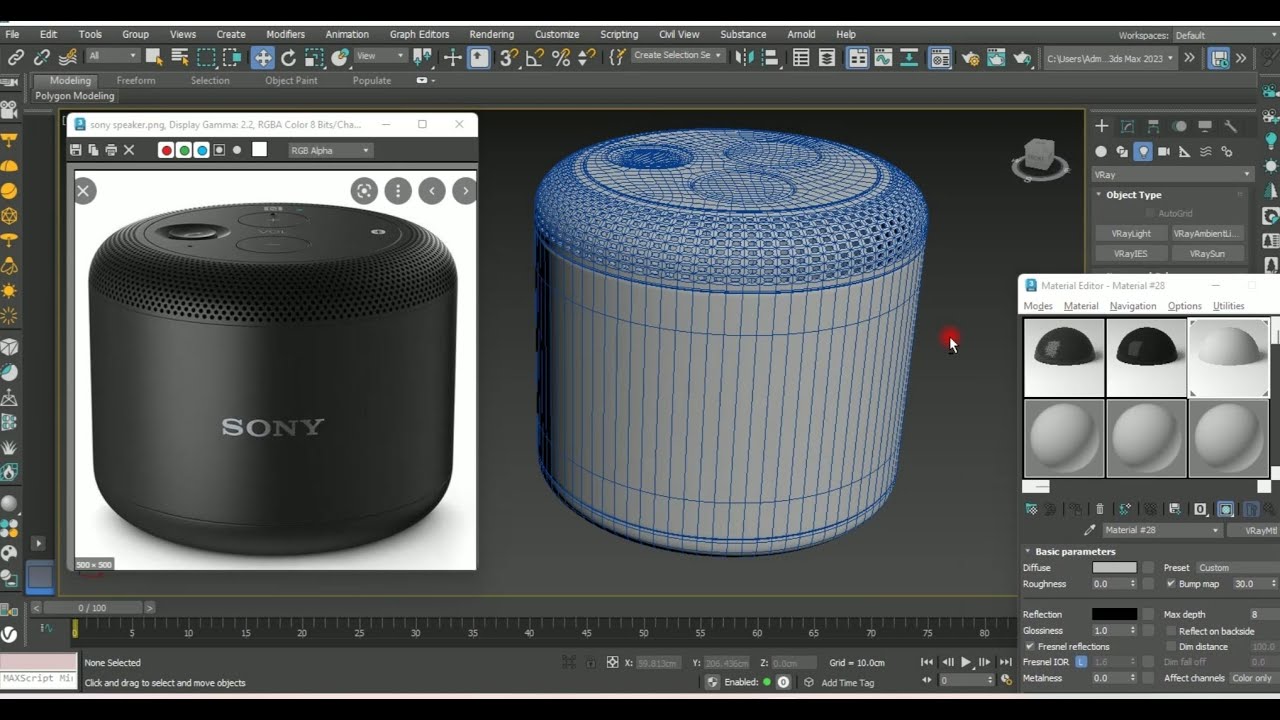Switch to Object Paint ribbon tab
Viewport: 1280px width, 720px height.
291,80
